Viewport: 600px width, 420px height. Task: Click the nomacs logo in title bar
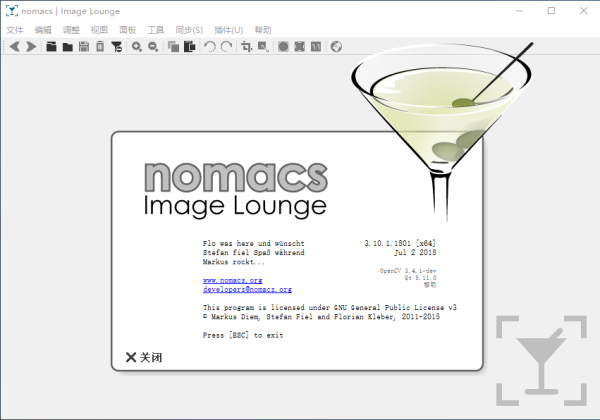click(x=11, y=11)
